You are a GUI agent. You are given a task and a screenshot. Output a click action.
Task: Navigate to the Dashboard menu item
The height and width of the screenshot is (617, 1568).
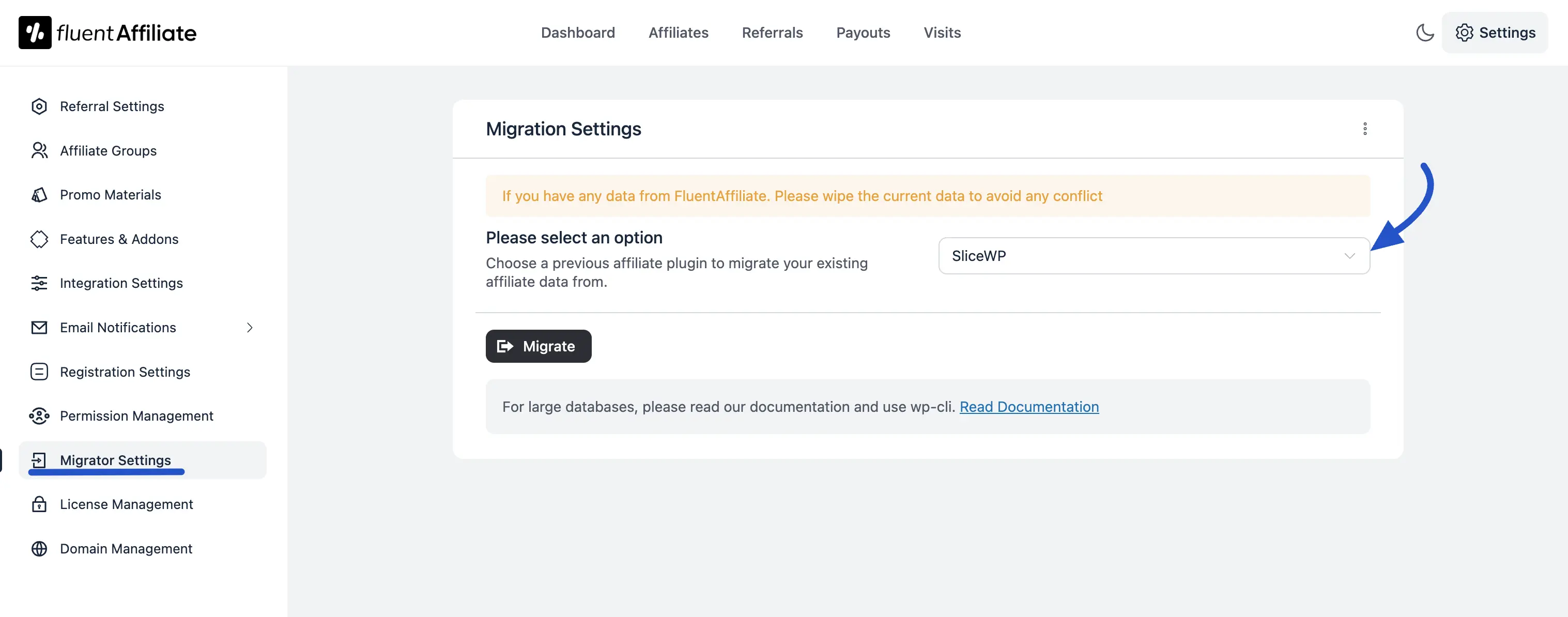(x=578, y=32)
